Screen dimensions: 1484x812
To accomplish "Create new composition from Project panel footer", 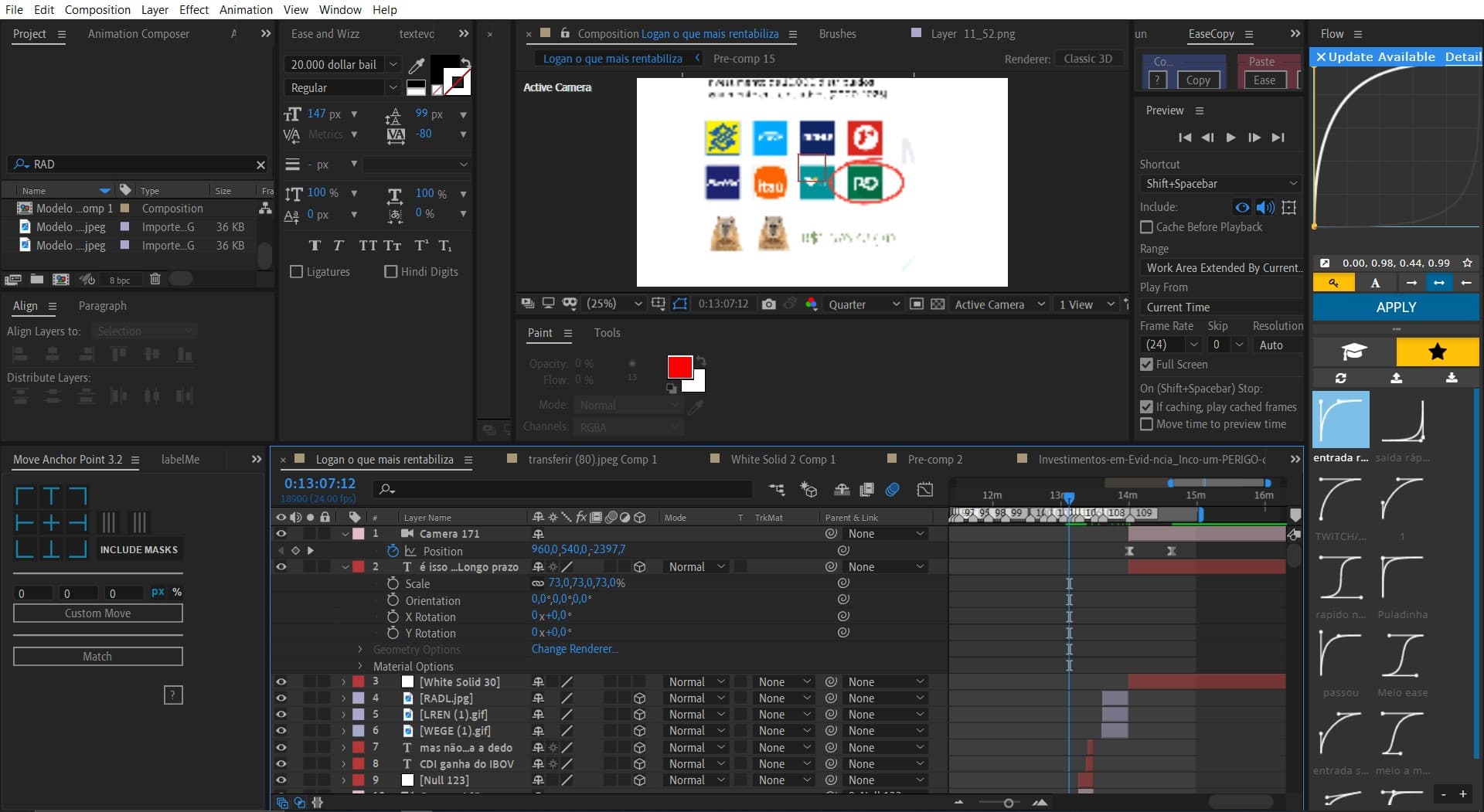I will click(60, 279).
